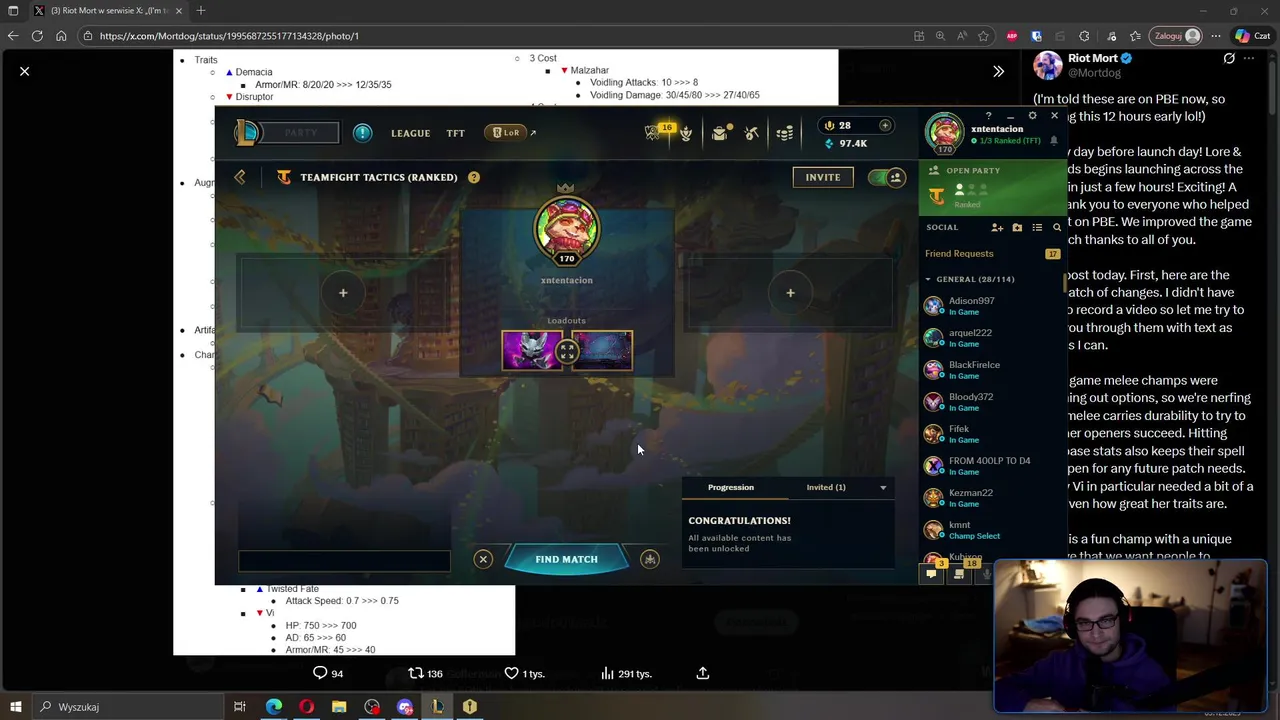The width and height of the screenshot is (1280, 720).
Task: Open the alert notification icon beside PARTY
Action: (x=362, y=132)
